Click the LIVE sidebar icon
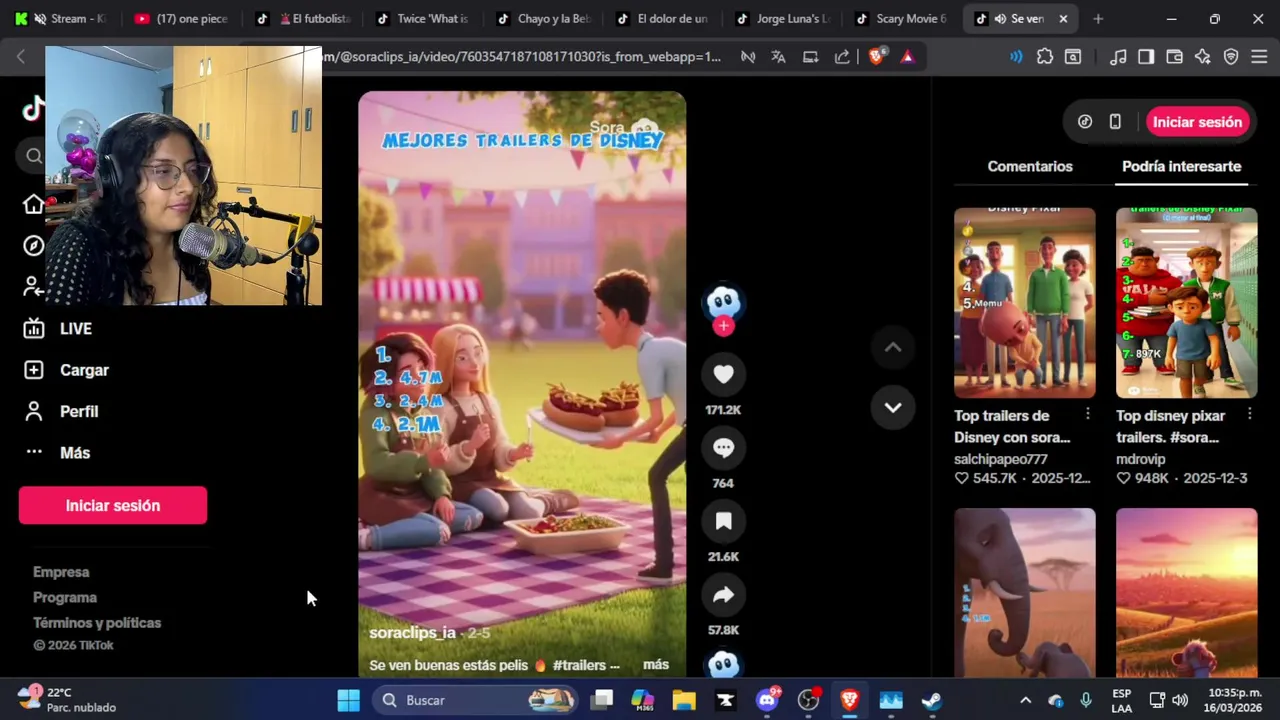Image resolution: width=1280 pixels, height=720 pixels. (34, 329)
